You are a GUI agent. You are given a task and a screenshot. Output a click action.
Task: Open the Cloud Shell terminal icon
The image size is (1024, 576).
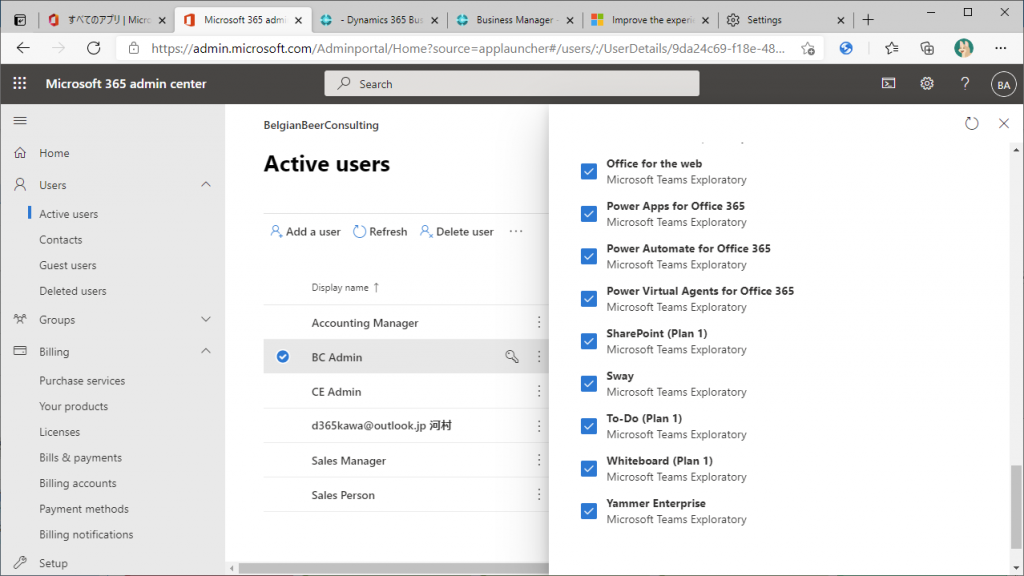888,84
